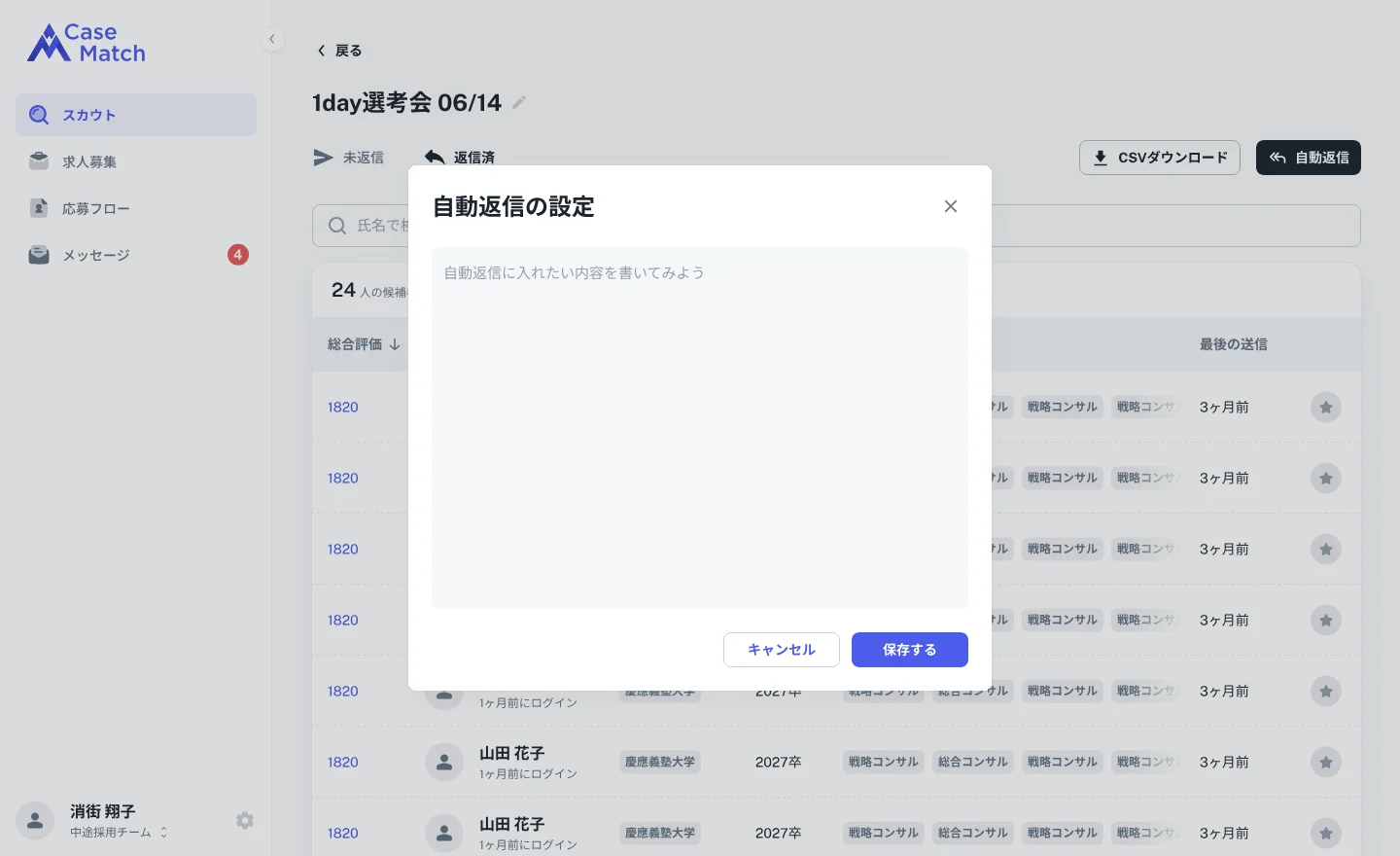Open スカウト in the sidebar
The width and height of the screenshot is (1400, 856).
[x=136, y=115]
